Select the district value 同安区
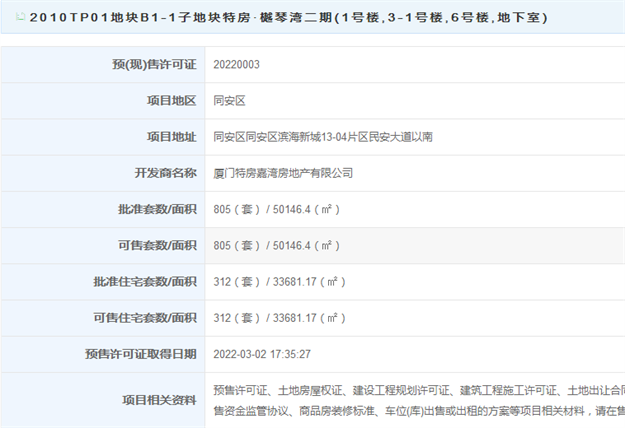The width and height of the screenshot is (625, 428). 229,101
